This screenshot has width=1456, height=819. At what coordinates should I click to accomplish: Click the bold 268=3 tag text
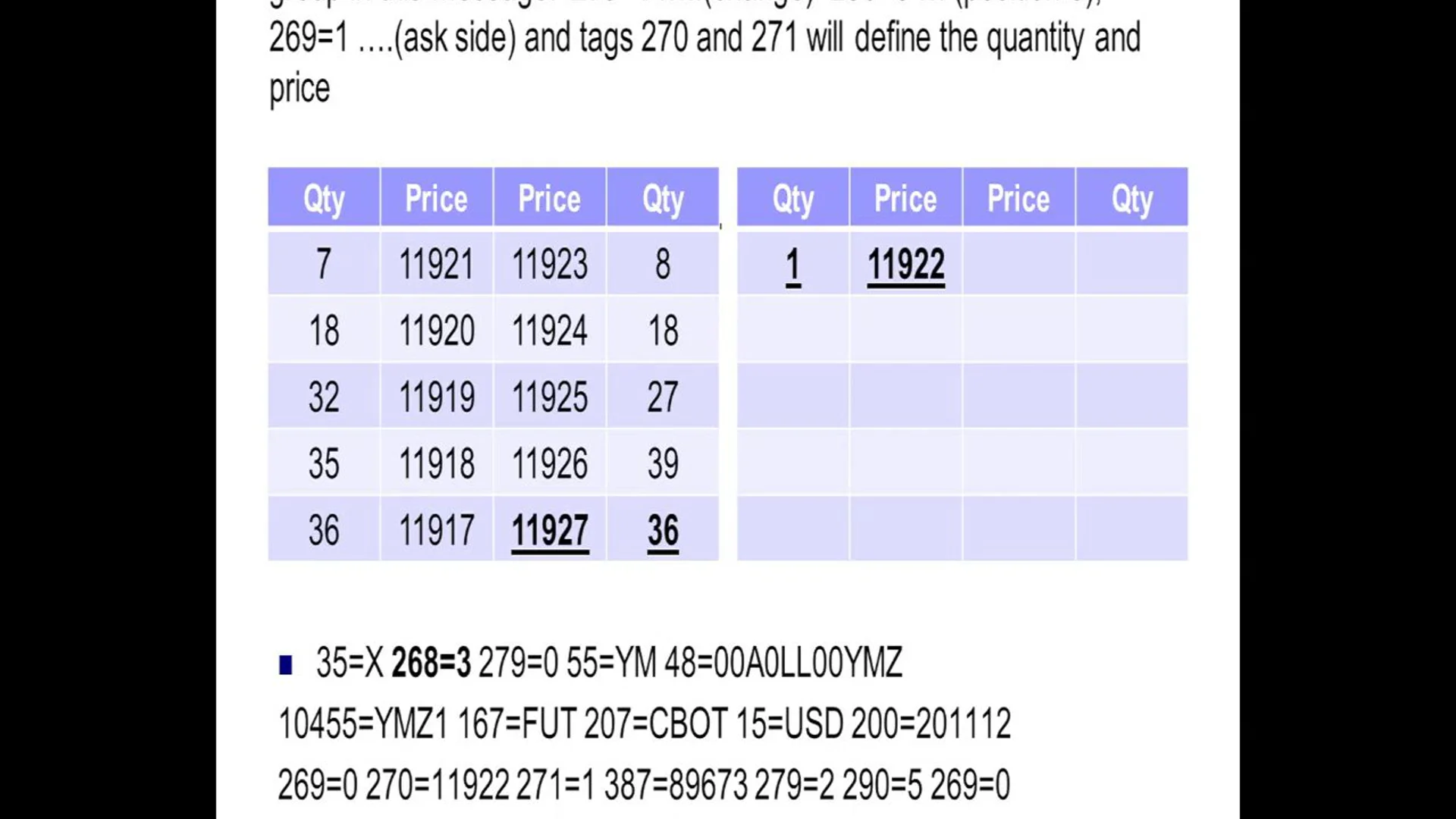coord(431,663)
